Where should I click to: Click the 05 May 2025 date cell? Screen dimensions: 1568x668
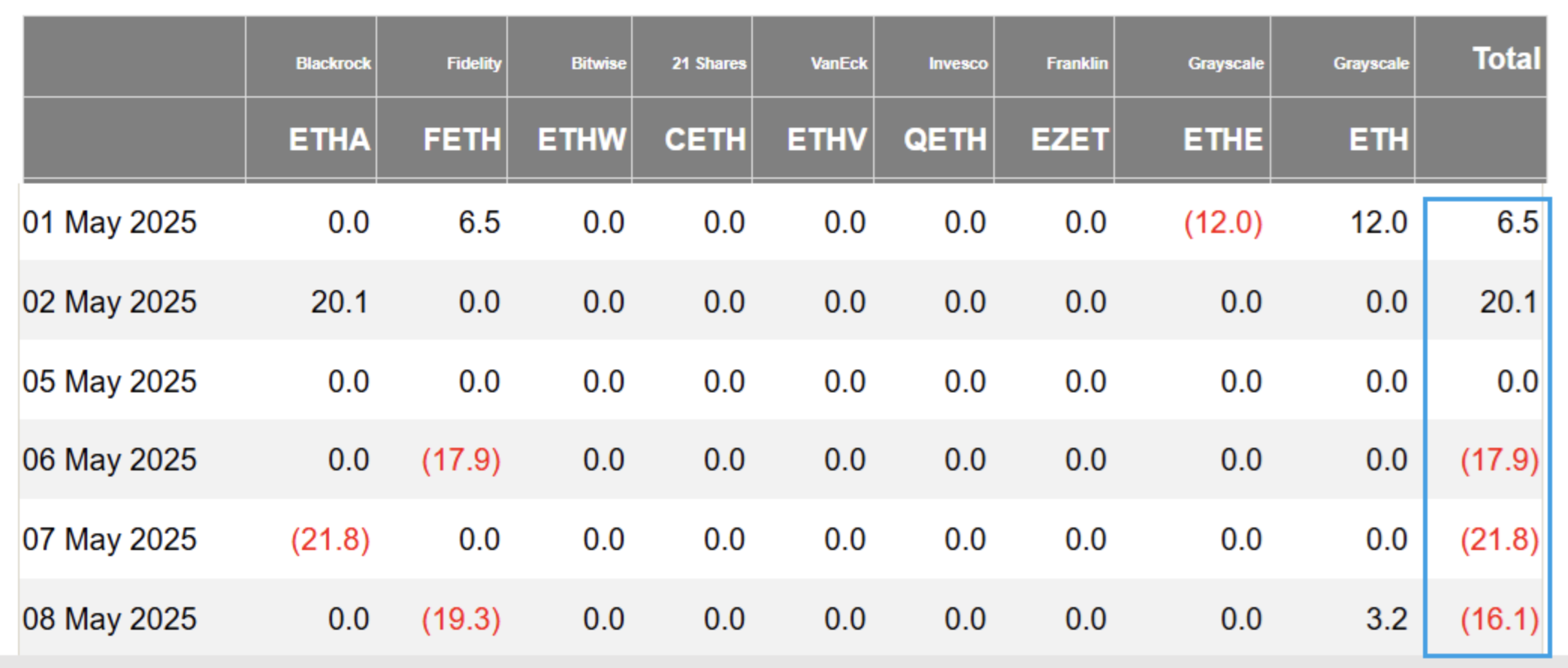(110, 382)
